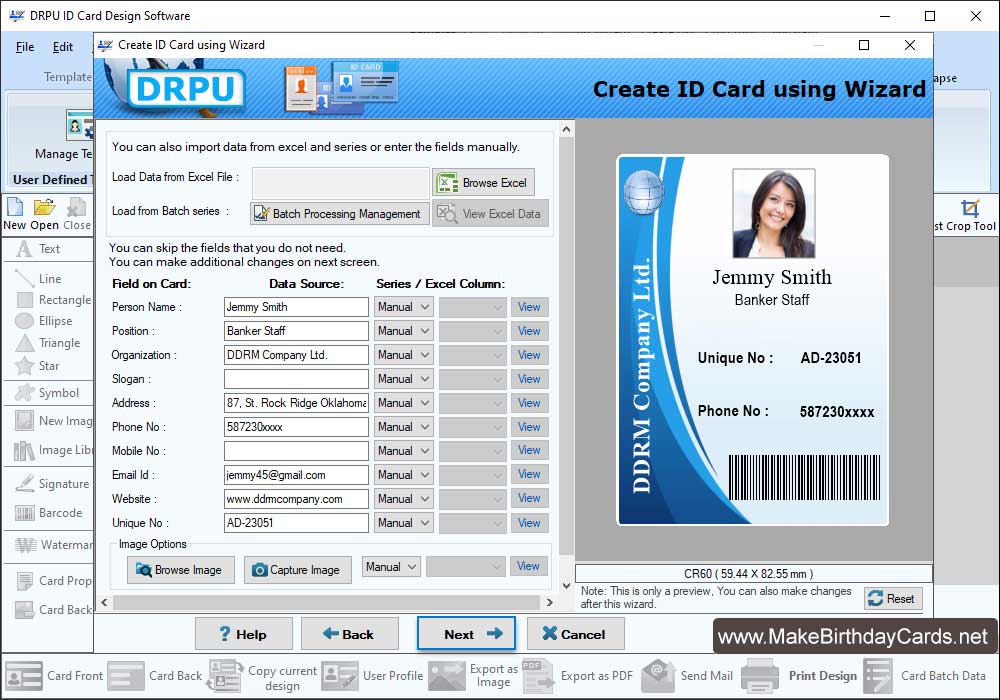The image size is (1000, 700).
Task: Click the Reset preview button
Action: [893, 599]
